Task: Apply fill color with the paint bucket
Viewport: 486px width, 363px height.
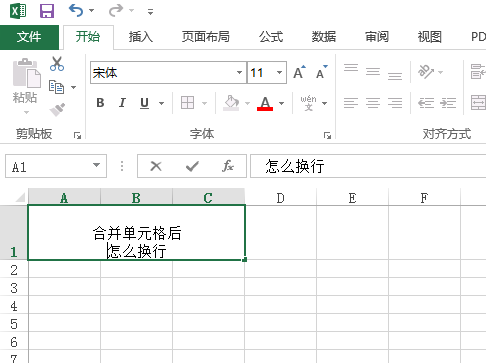Action: tap(231, 103)
